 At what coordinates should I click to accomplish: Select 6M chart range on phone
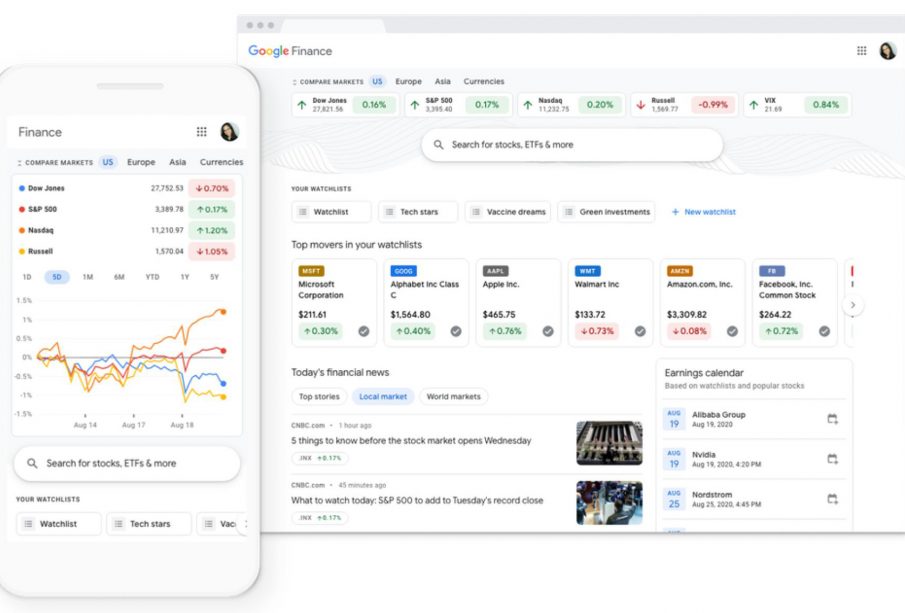pyautogui.click(x=119, y=277)
